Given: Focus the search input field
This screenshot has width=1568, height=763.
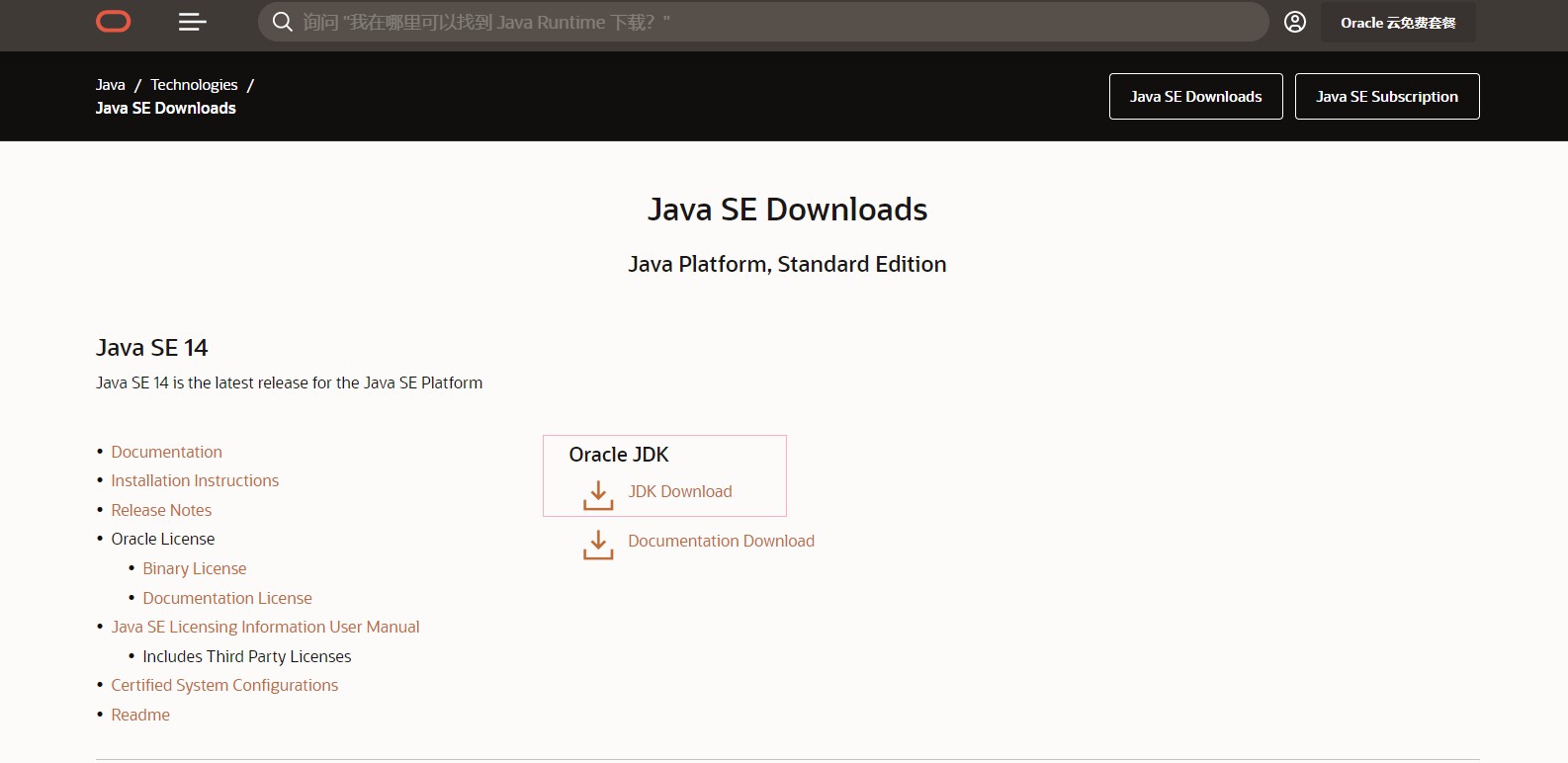Looking at the screenshot, I should pyautogui.click(x=763, y=22).
